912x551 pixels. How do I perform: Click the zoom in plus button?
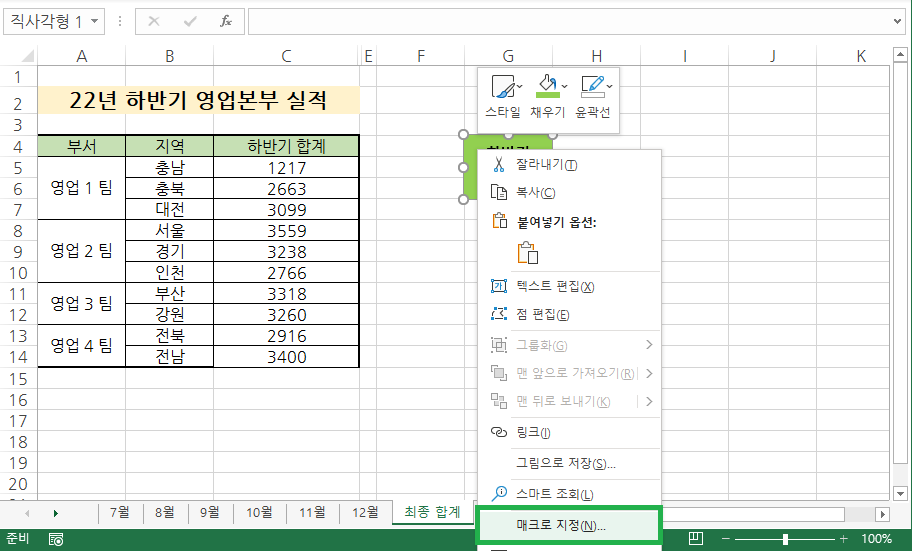[844, 539]
